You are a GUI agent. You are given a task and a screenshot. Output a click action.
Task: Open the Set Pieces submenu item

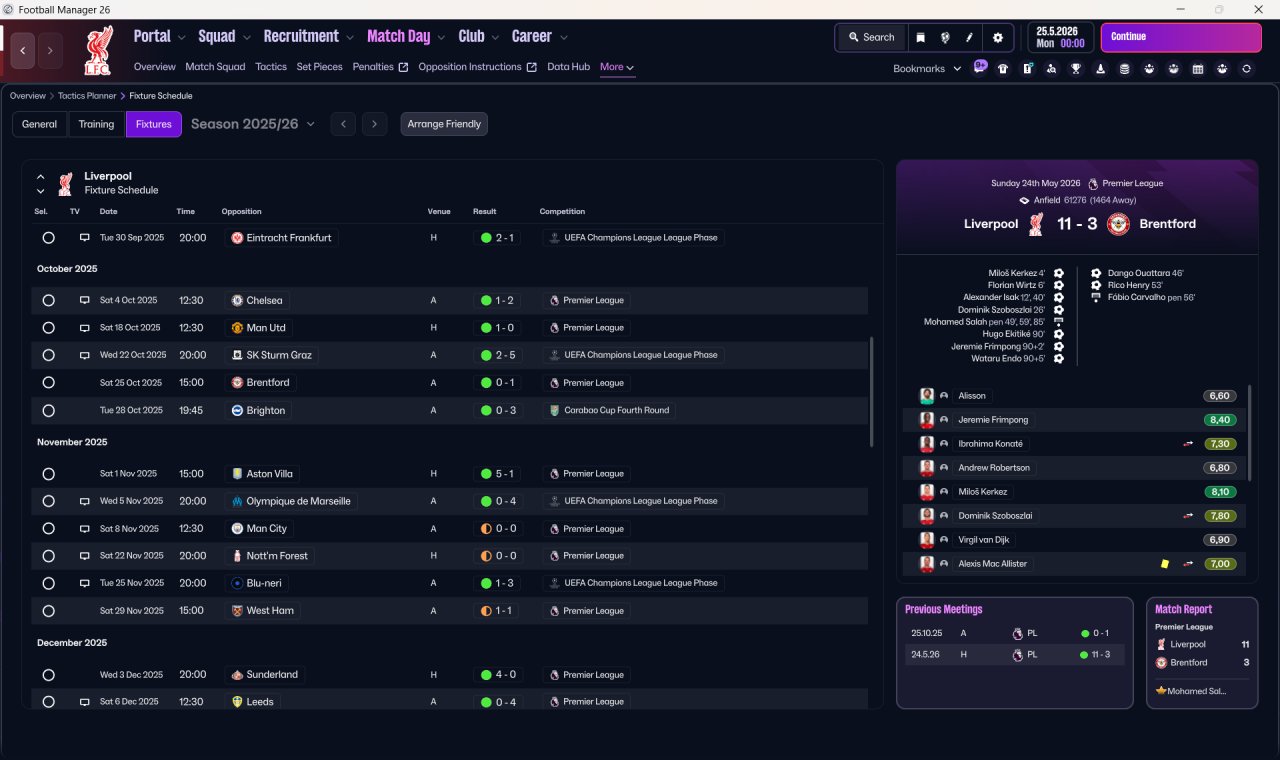coord(319,67)
